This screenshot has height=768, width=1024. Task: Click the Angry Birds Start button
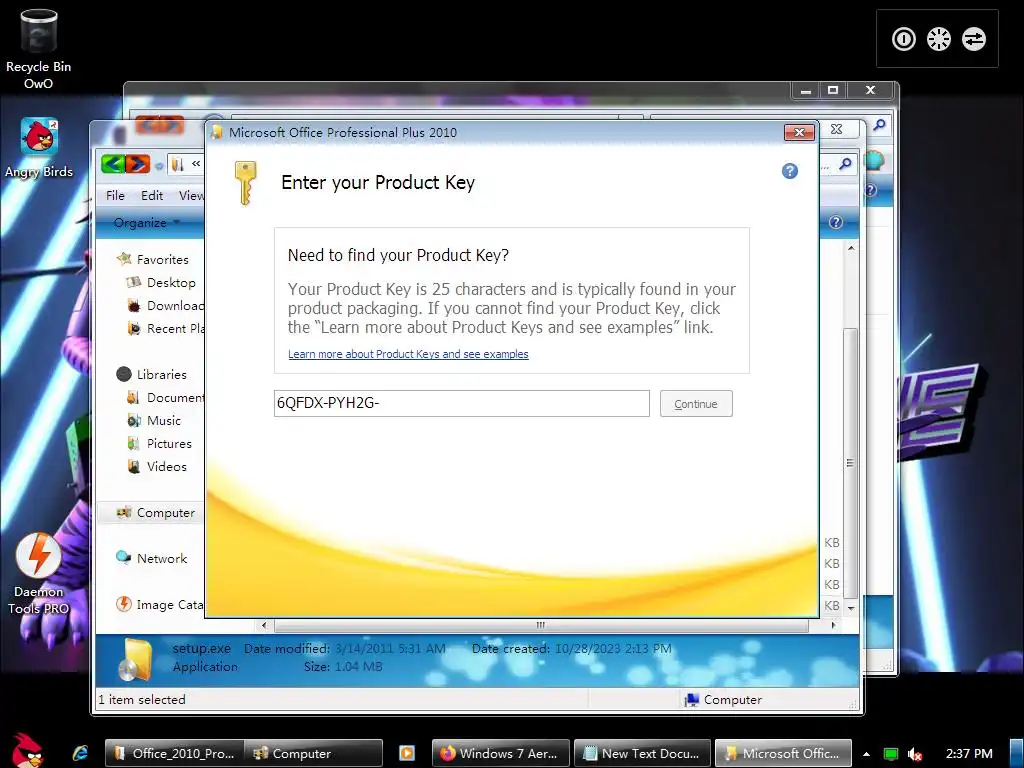tap(28, 750)
